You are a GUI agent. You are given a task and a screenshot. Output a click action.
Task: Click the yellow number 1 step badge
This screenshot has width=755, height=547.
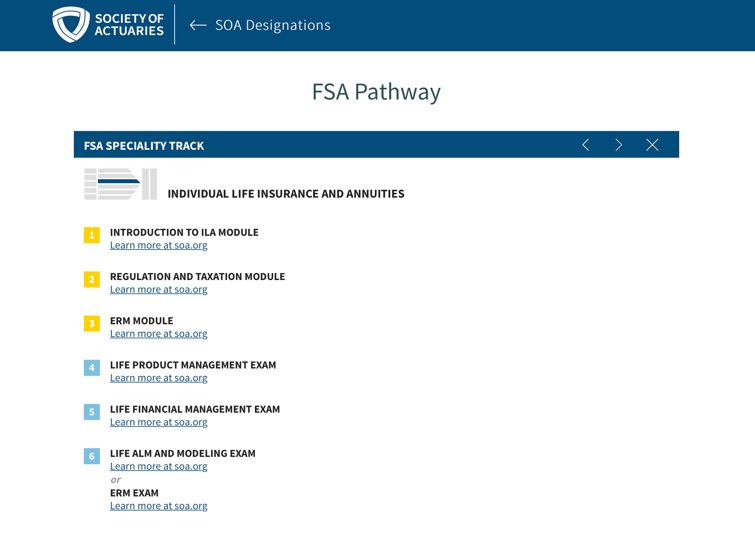[x=92, y=235]
